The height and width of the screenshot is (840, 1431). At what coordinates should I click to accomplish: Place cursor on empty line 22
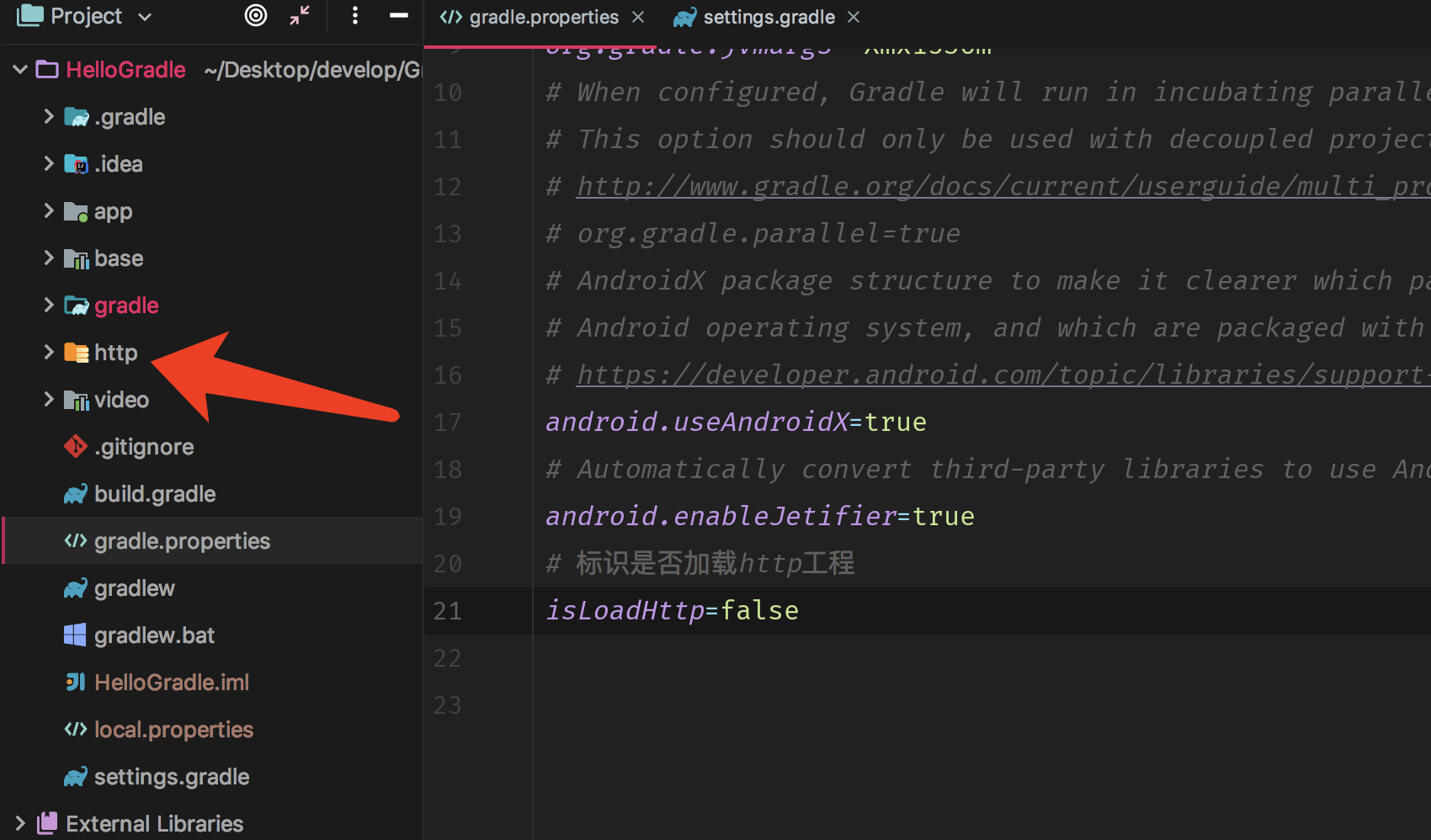981,657
